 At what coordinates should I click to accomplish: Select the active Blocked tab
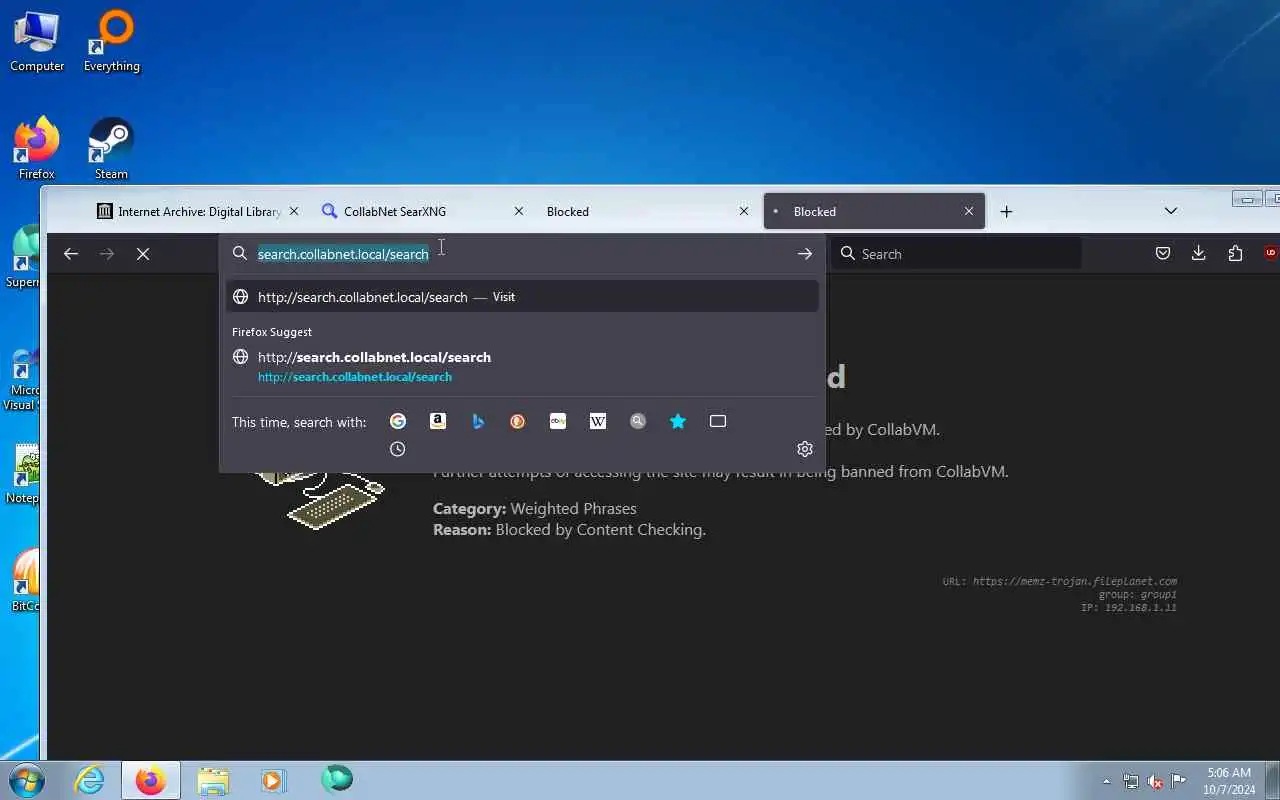tap(874, 211)
